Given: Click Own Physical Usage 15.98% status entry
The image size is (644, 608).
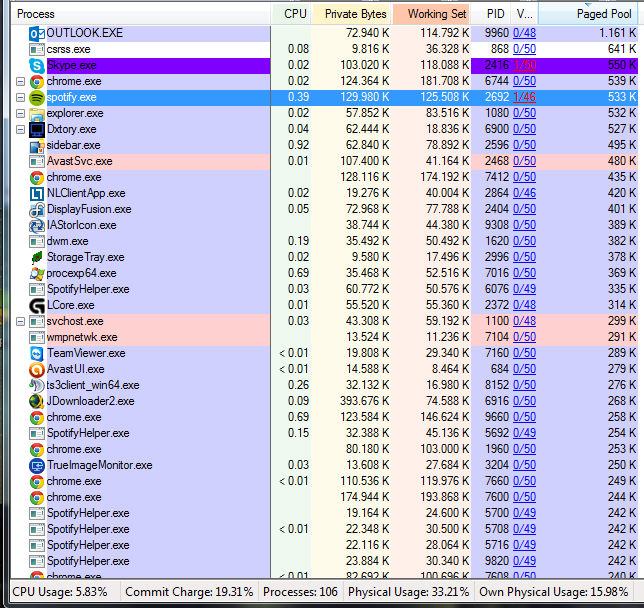Looking at the screenshot, I should pyautogui.click(x=553, y=592).
